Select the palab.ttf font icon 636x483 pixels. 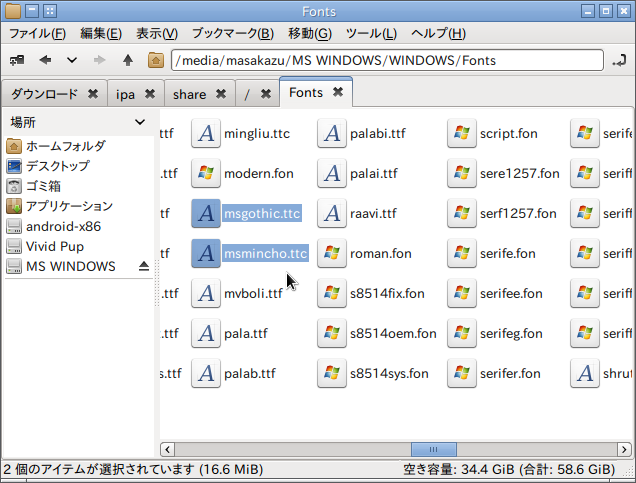206,373
